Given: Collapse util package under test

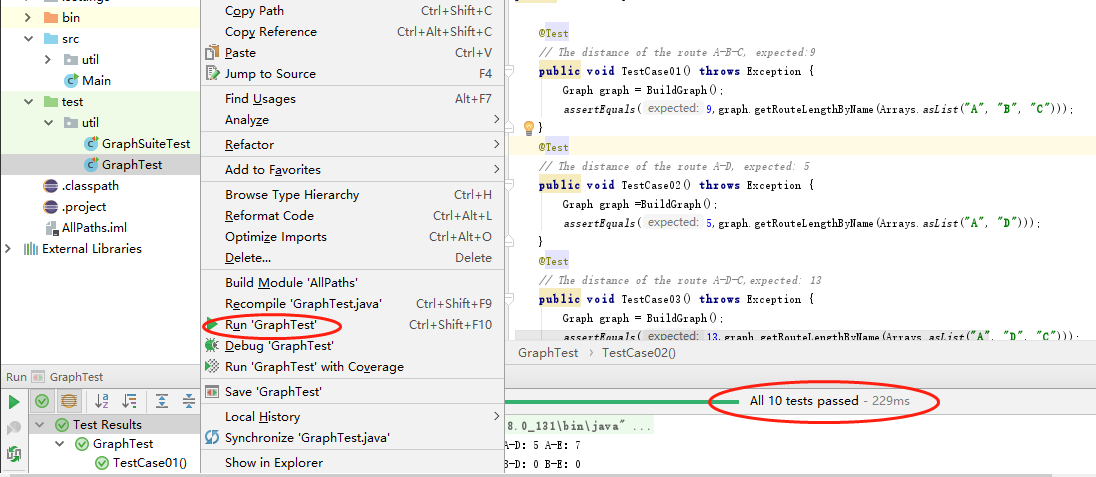Looking at the screenshot, I should [x=48, y=122].
